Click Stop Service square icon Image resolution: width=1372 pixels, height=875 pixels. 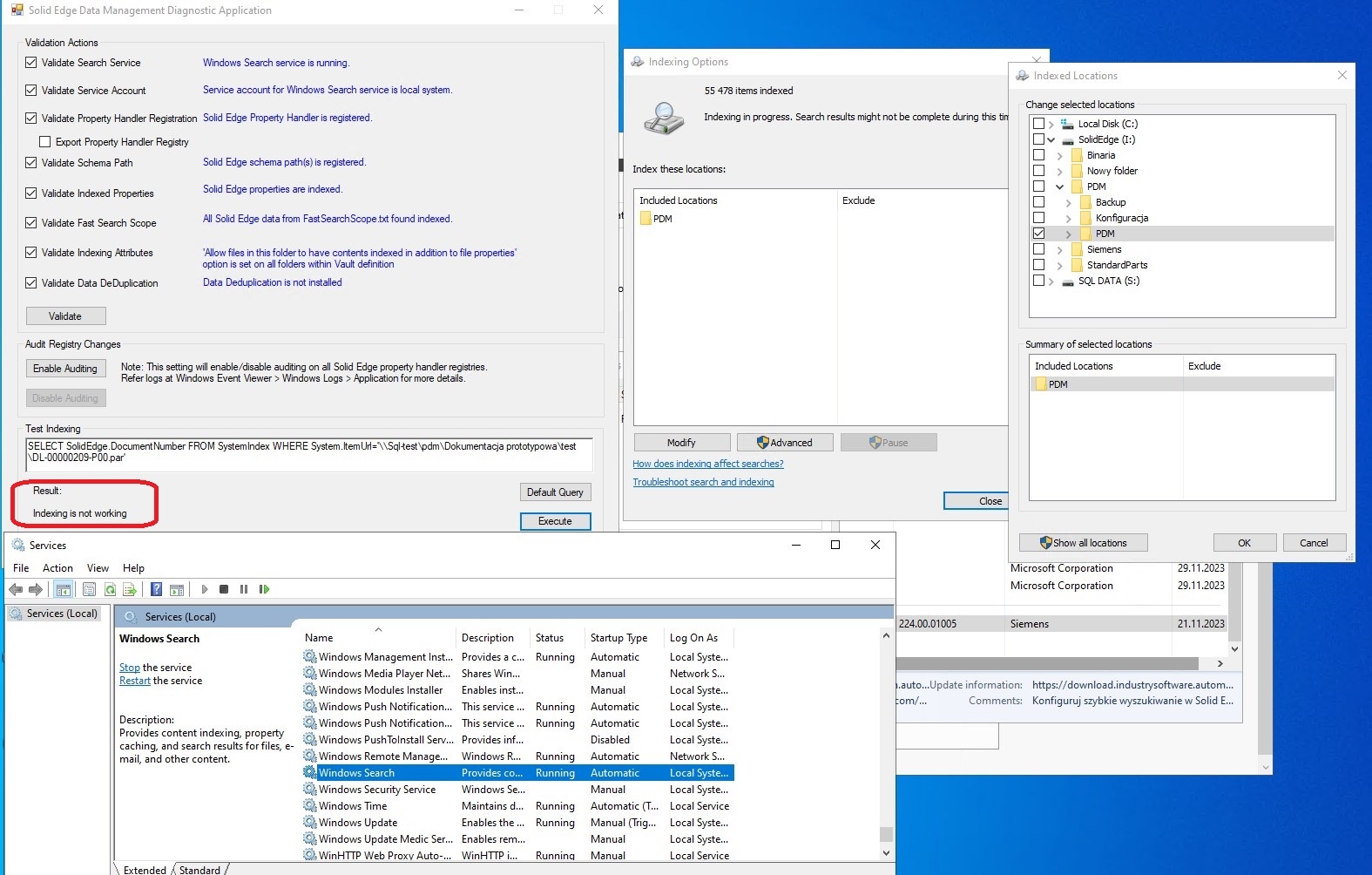click(224, 590)
